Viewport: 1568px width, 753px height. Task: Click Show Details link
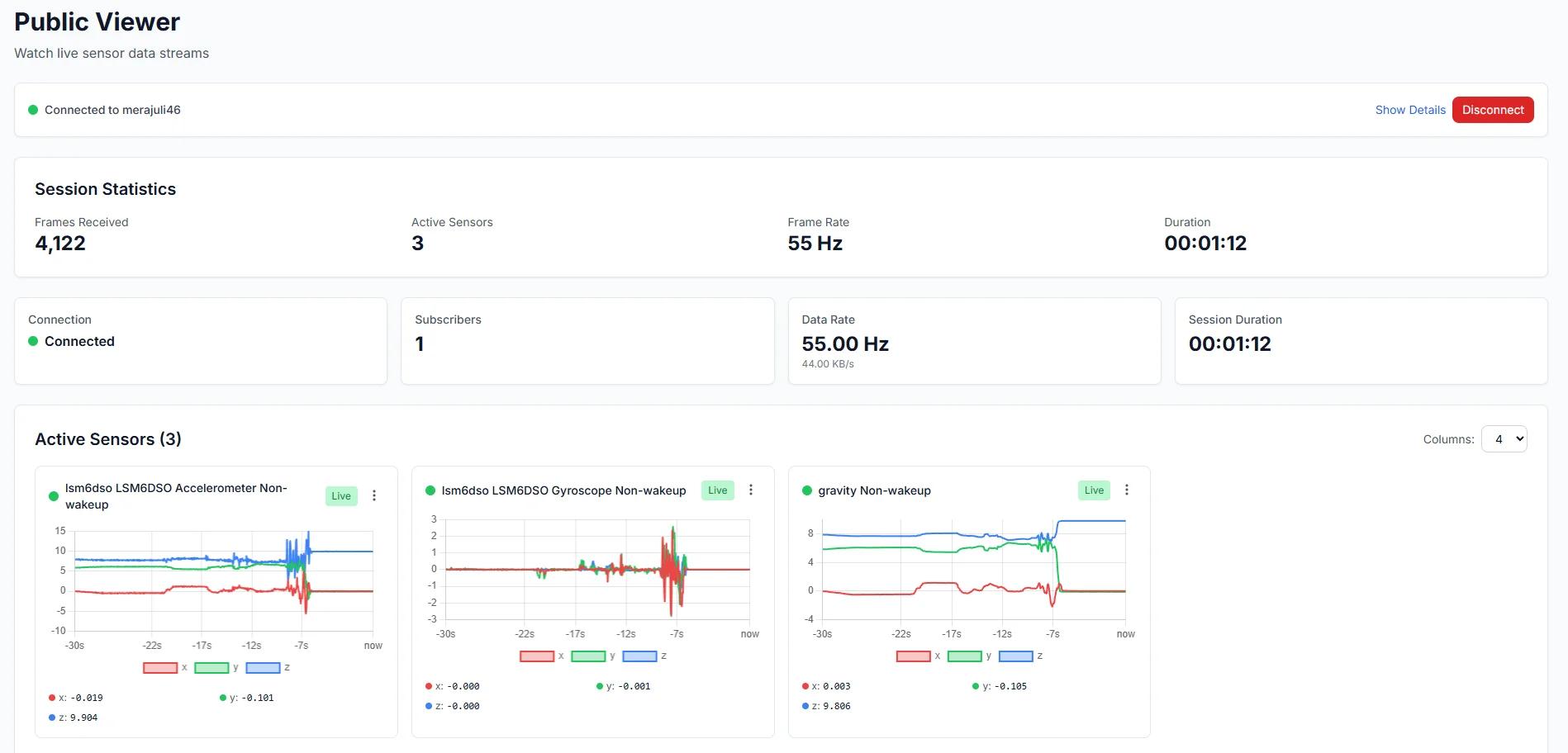coord(1409,110)
